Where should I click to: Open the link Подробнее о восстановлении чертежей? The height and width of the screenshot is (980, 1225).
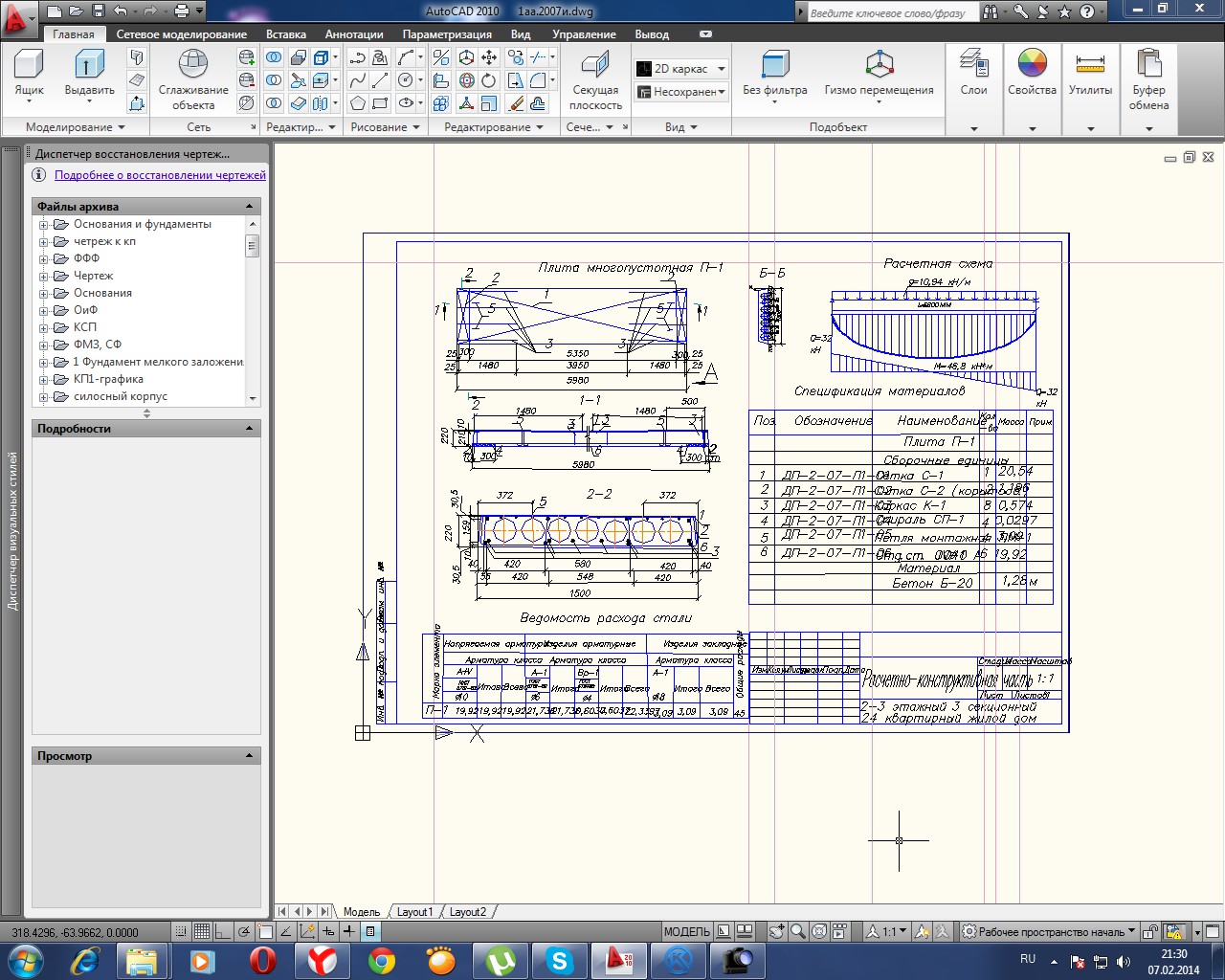click(x=160, y=175)
